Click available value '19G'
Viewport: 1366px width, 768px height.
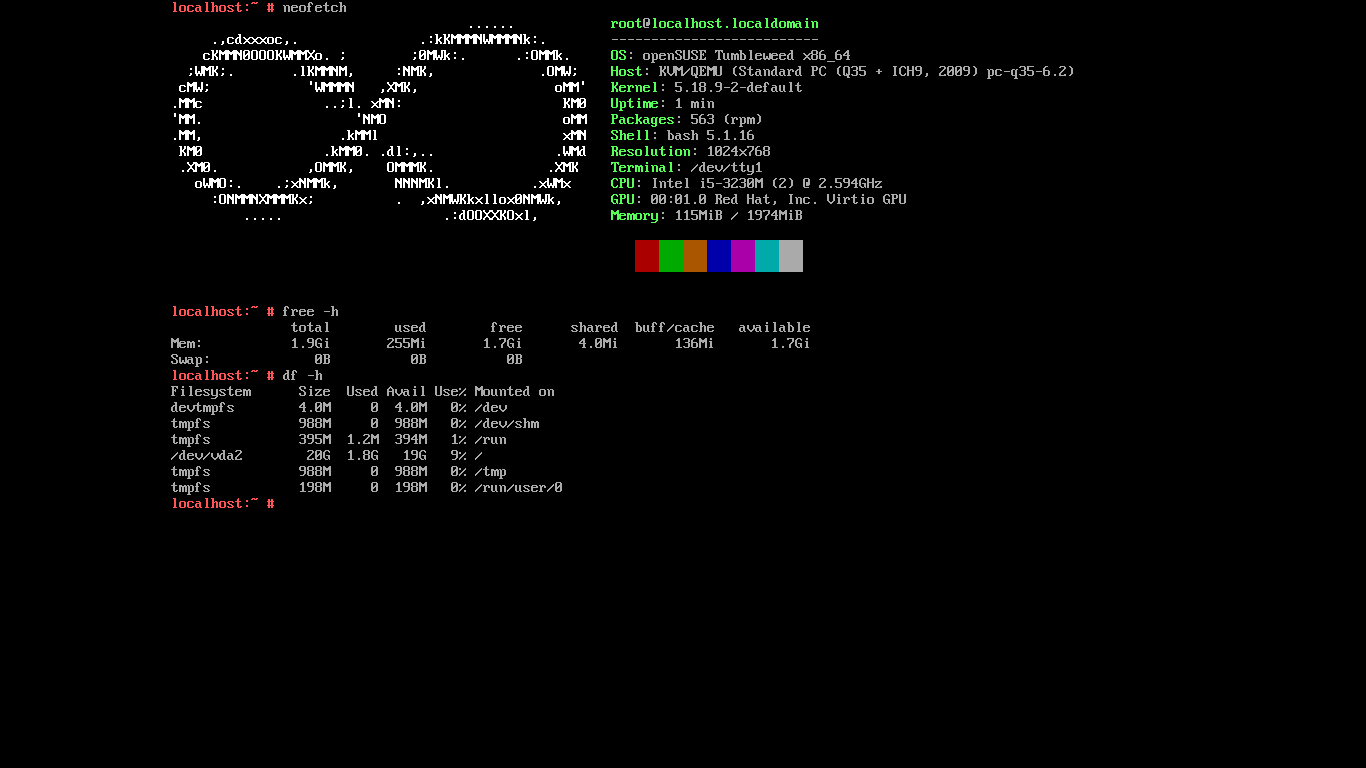415,456
